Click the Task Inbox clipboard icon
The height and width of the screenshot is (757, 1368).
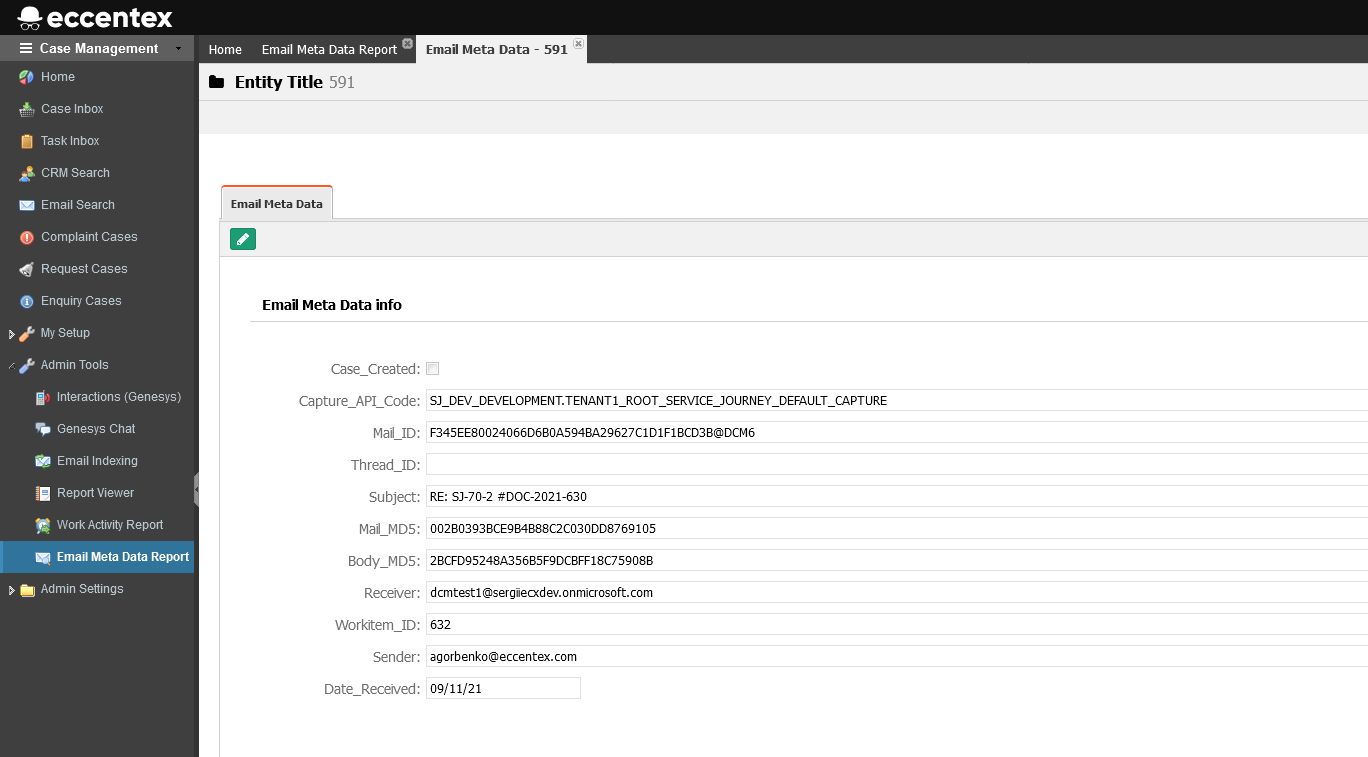27,141
